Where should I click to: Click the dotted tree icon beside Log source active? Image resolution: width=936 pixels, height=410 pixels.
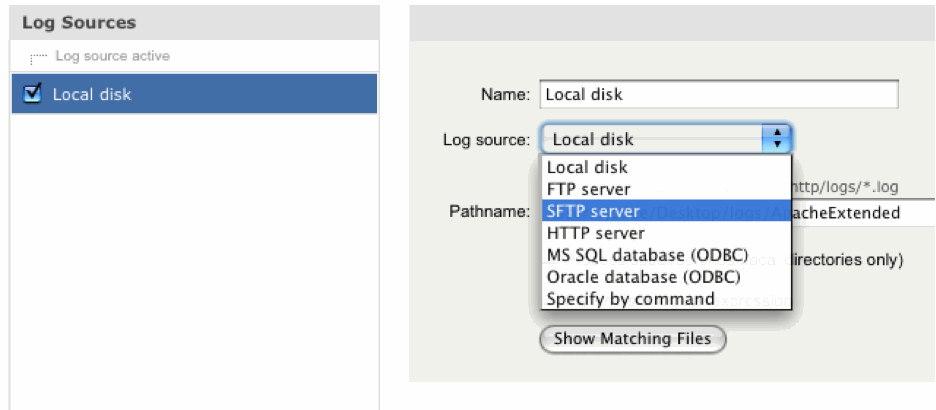click(x=38, y=58)
